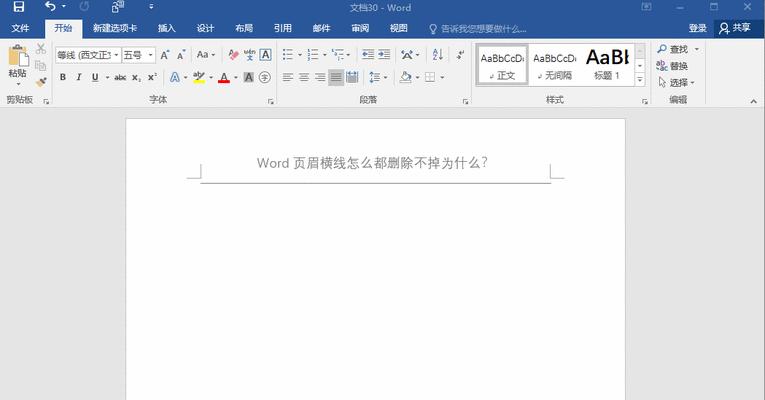This screenshot has width=765, height=400.
Task: Open the font color dropdown arrow
Action: 236,77
